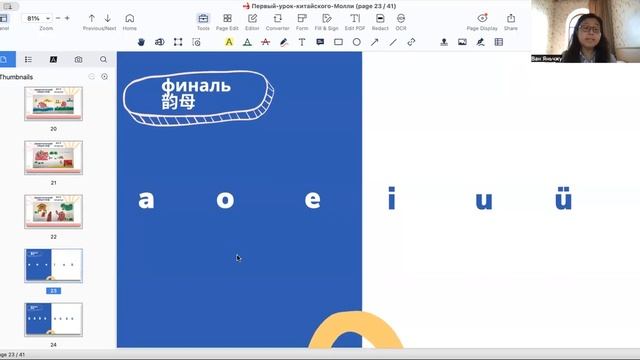Add a comment note annotation
640x360 pixels.
pyautogui.click(x=320, y=42)
